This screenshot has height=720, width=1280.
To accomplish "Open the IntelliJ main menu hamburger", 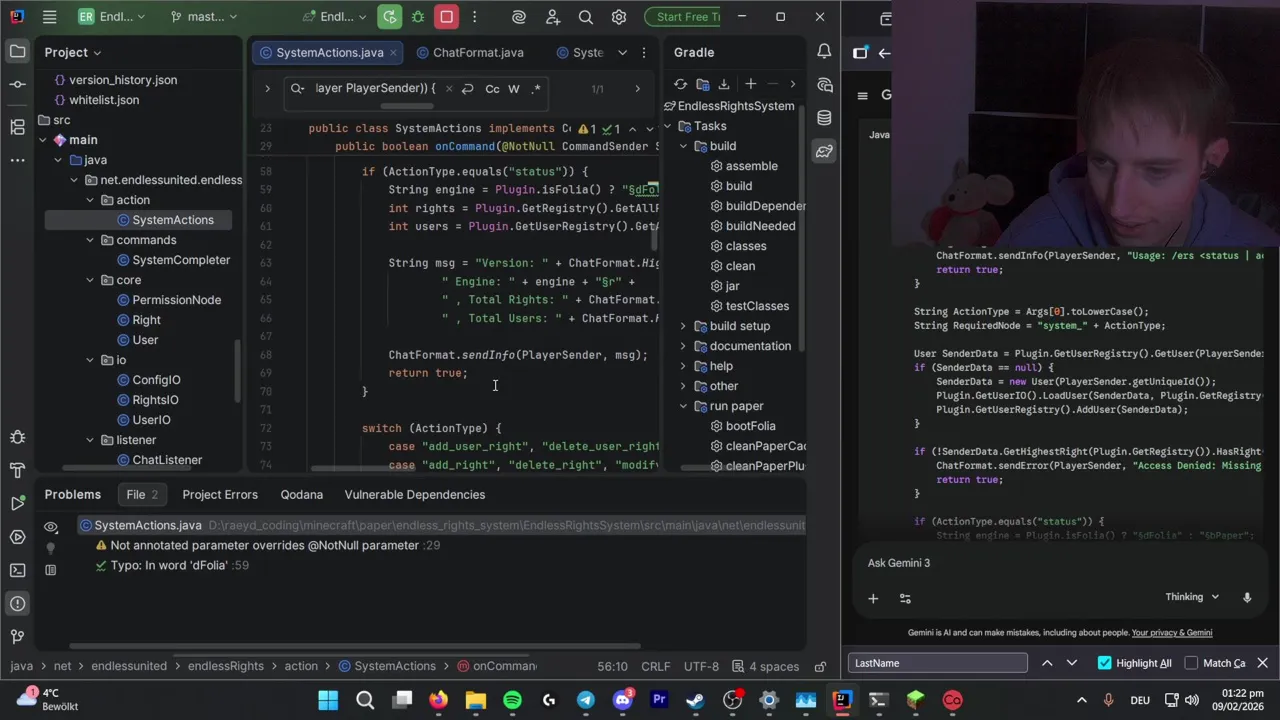I will point(49,17).
